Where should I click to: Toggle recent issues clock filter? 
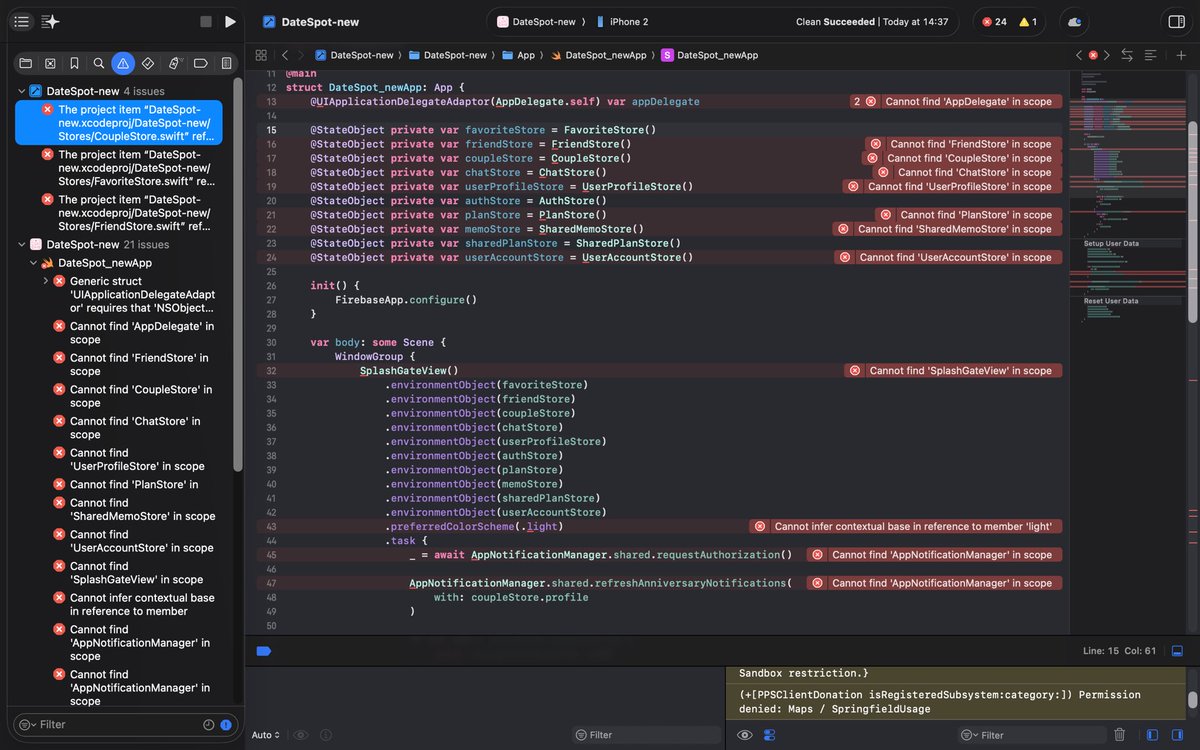[208, 725]
